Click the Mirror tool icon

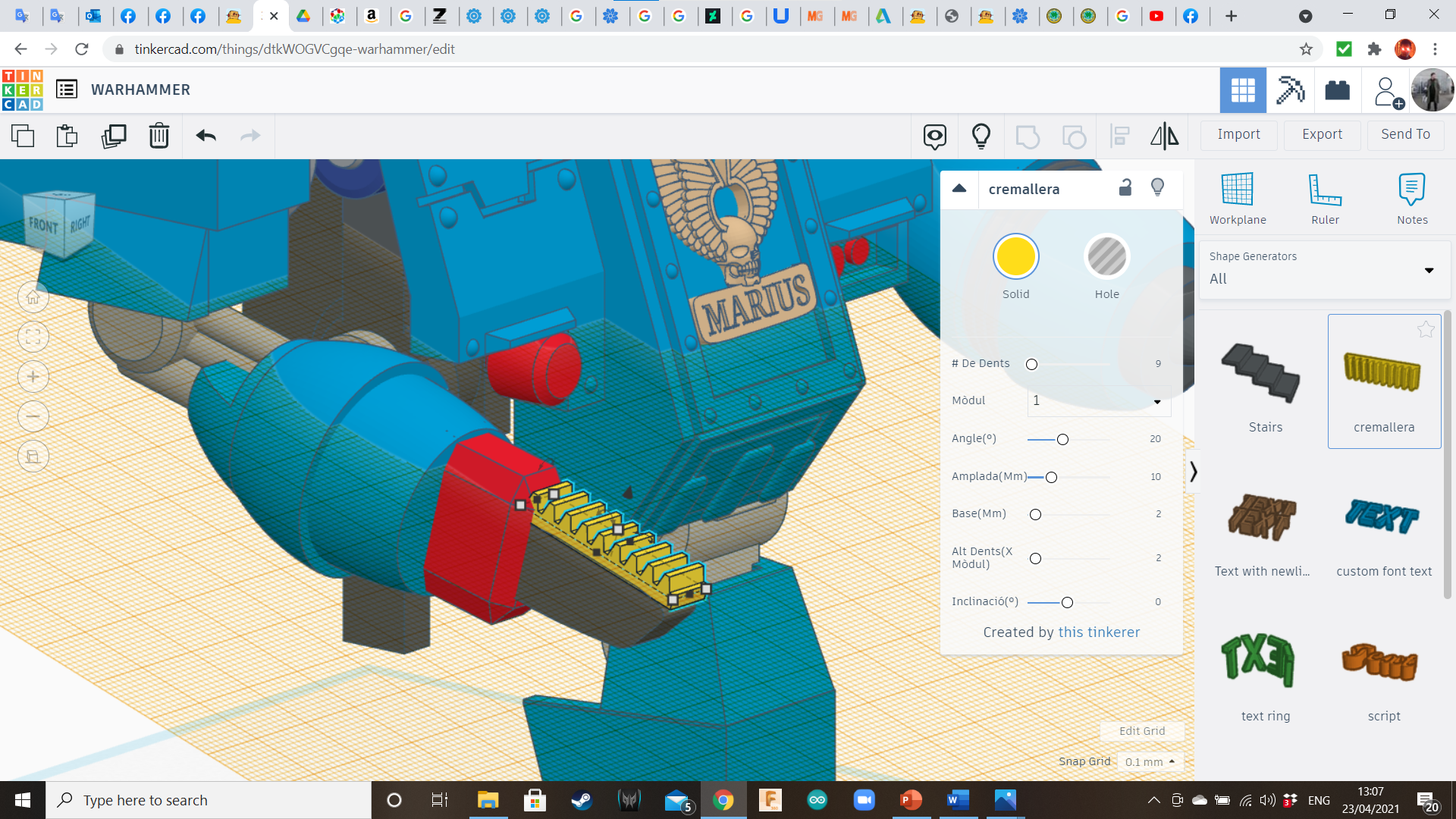1164,136
